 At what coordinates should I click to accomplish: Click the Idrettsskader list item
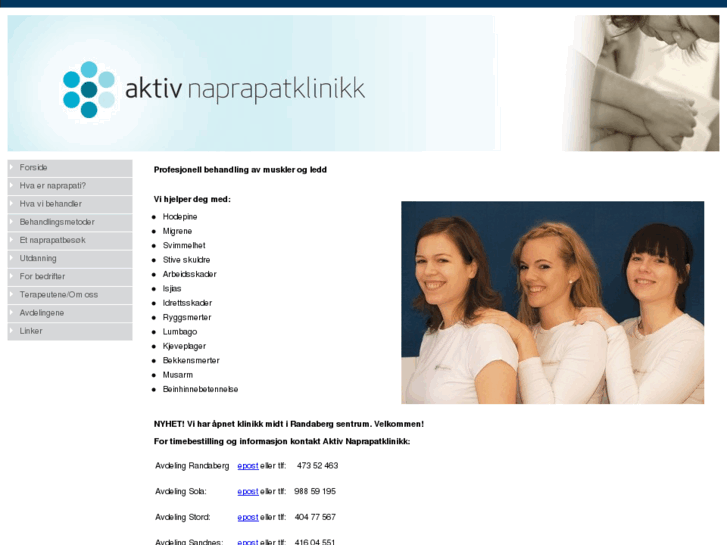[187, 303]
